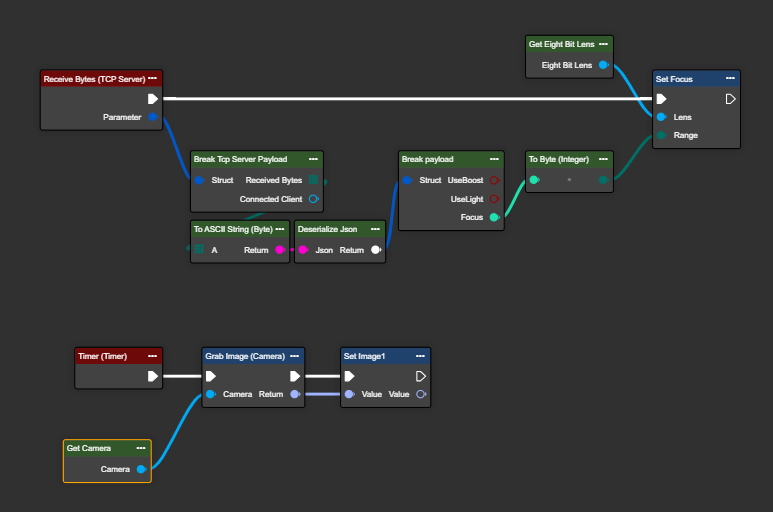
Task: Click the green Focus output pin
Action: [493, 217]
